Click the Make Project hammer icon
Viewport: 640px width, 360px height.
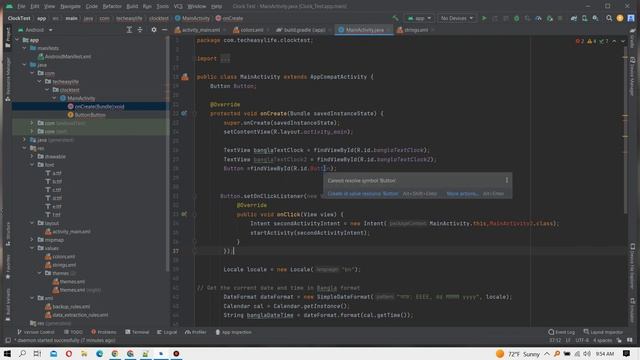point(395,18)
